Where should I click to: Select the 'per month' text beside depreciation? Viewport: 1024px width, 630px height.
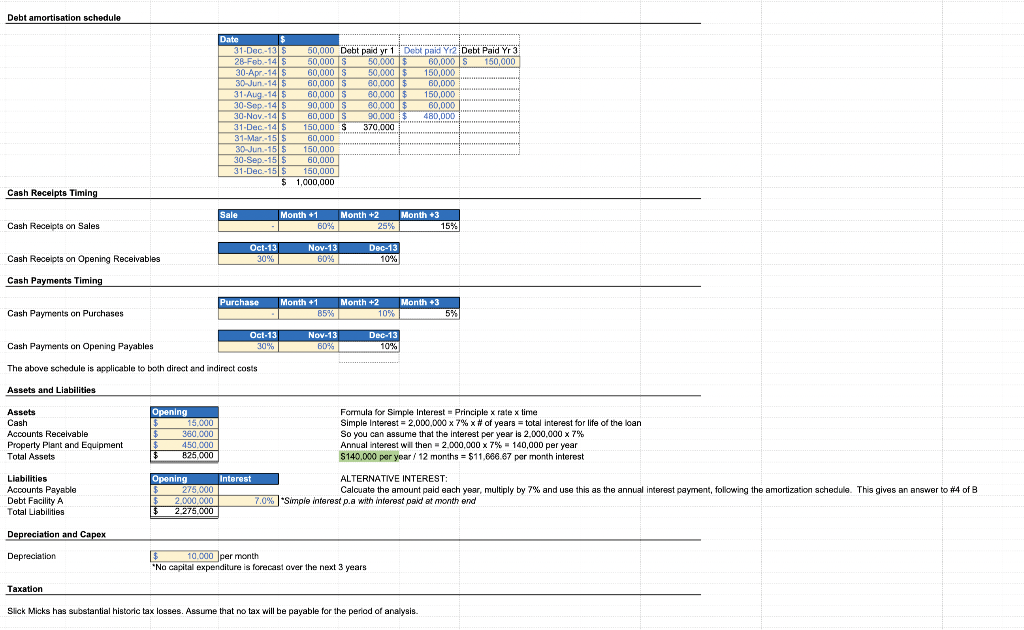coord(239,556)
